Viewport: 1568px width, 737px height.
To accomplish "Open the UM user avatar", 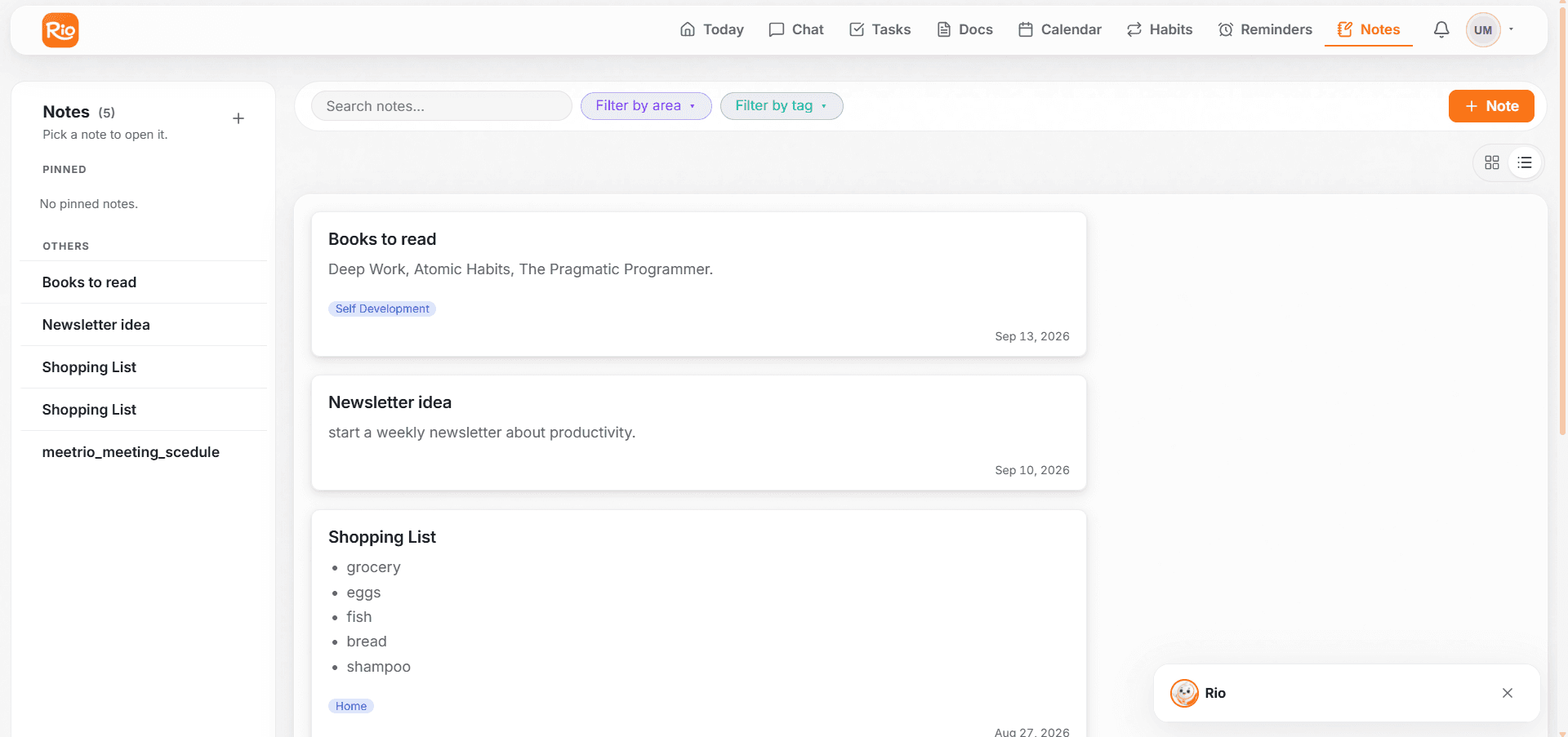I will point(1483,30).
